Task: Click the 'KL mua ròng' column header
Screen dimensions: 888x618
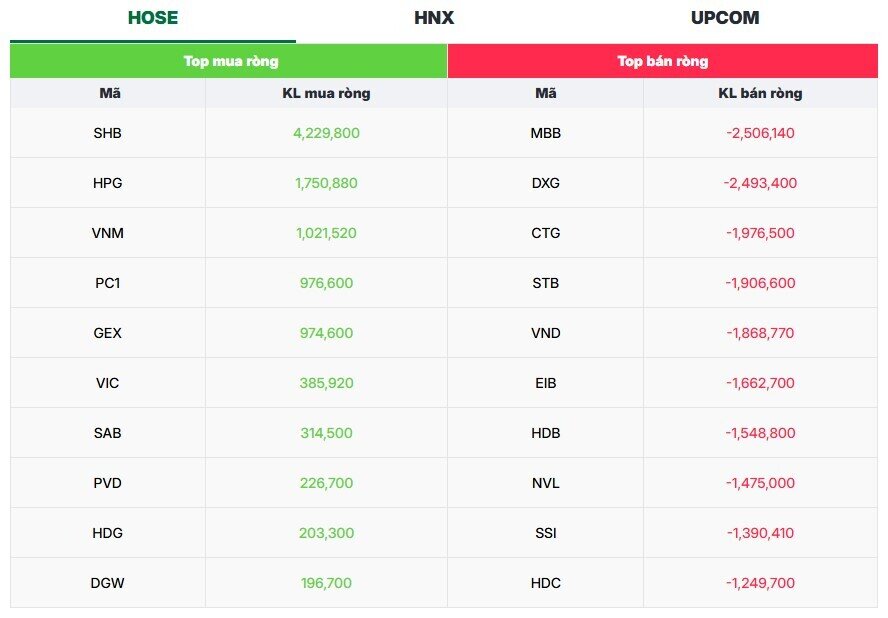Action: click(x=326, y=93)
